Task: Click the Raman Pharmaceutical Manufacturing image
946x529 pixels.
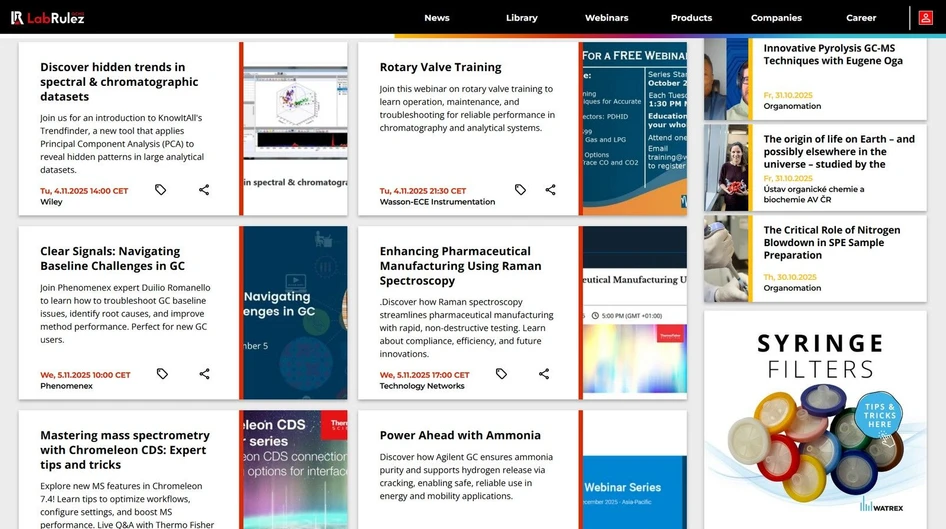Action: 635,312
